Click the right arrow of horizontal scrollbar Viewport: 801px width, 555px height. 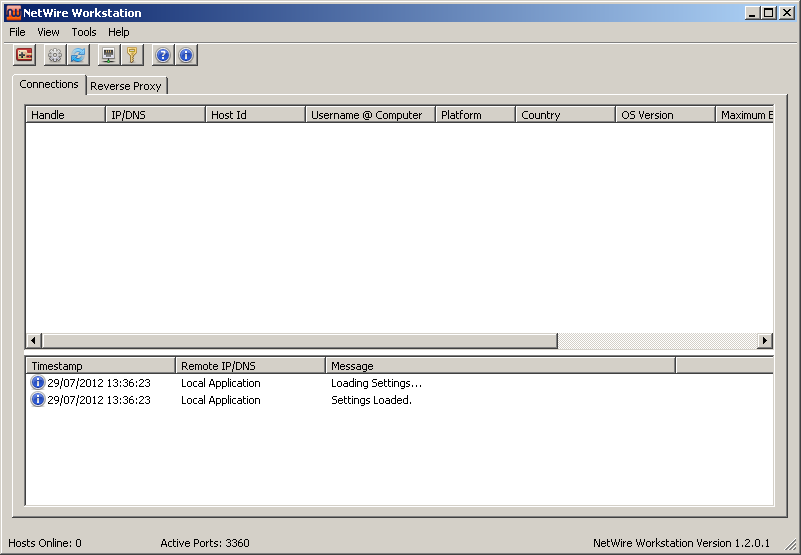click(x=765, y=340)
